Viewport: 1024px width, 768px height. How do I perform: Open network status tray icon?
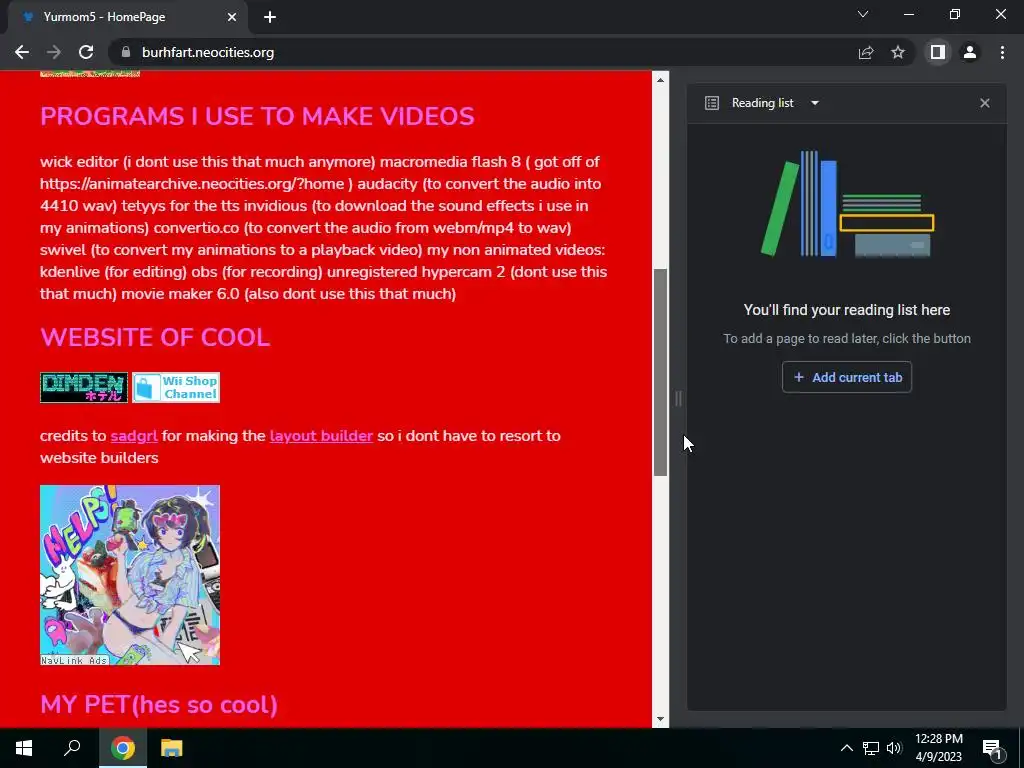(871, 748)
